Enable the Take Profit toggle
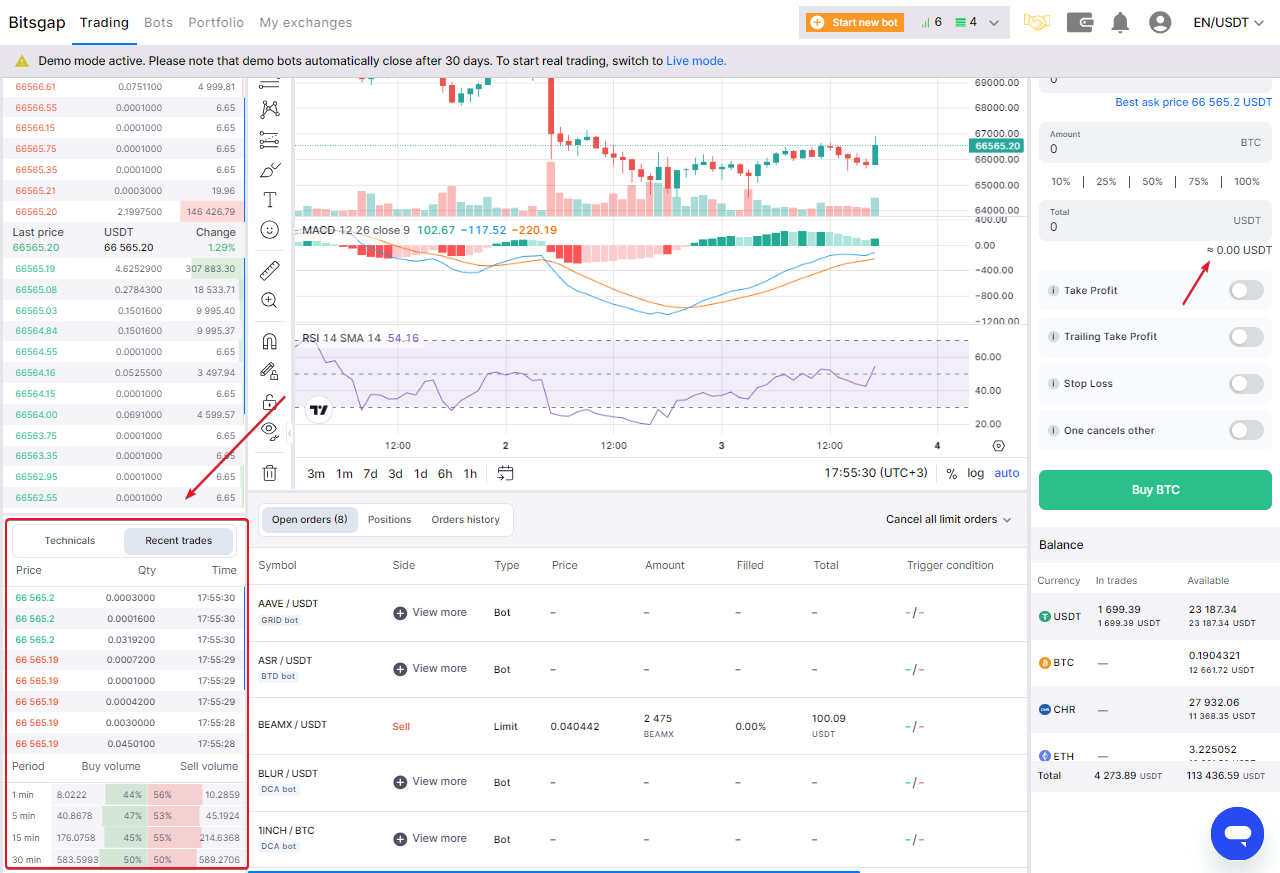Viewport: 1280px width, 873px height. coord(1246,290)
